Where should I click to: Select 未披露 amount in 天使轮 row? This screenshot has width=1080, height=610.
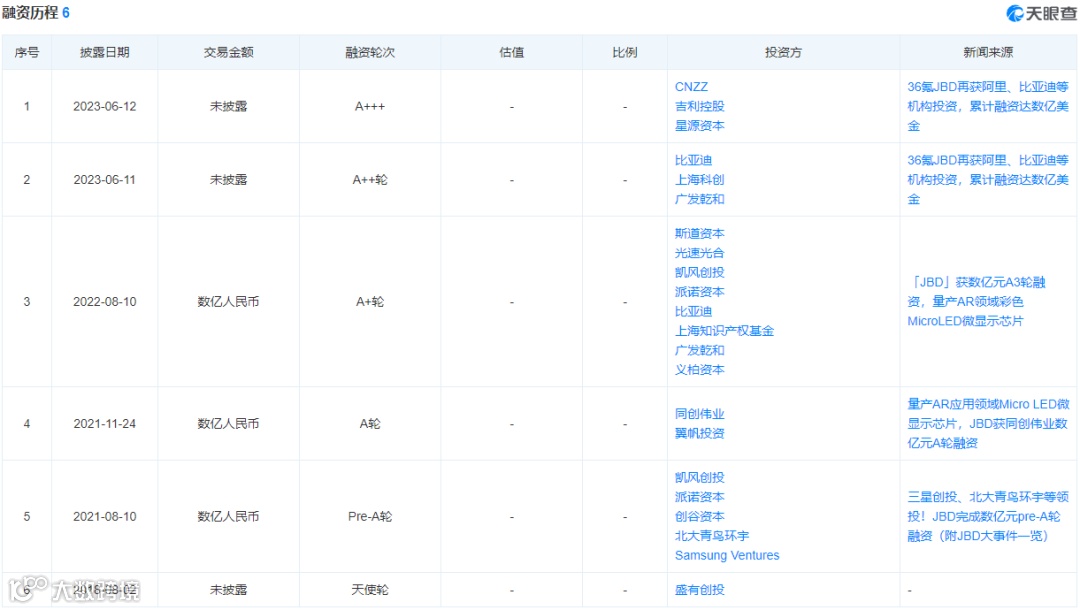point(229,589)
